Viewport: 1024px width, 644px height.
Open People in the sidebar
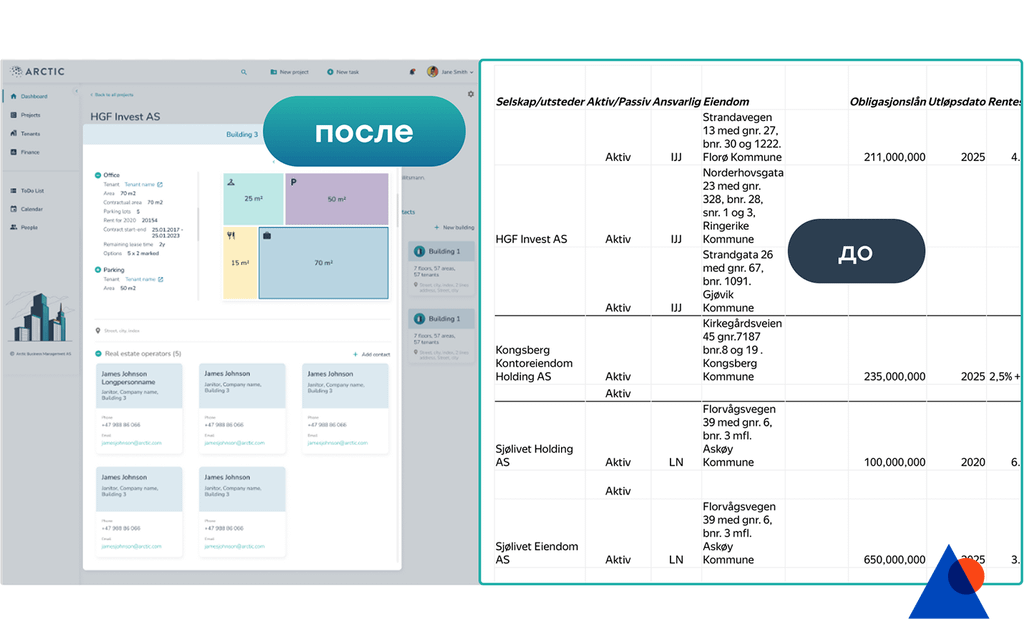tap(24, 227)
